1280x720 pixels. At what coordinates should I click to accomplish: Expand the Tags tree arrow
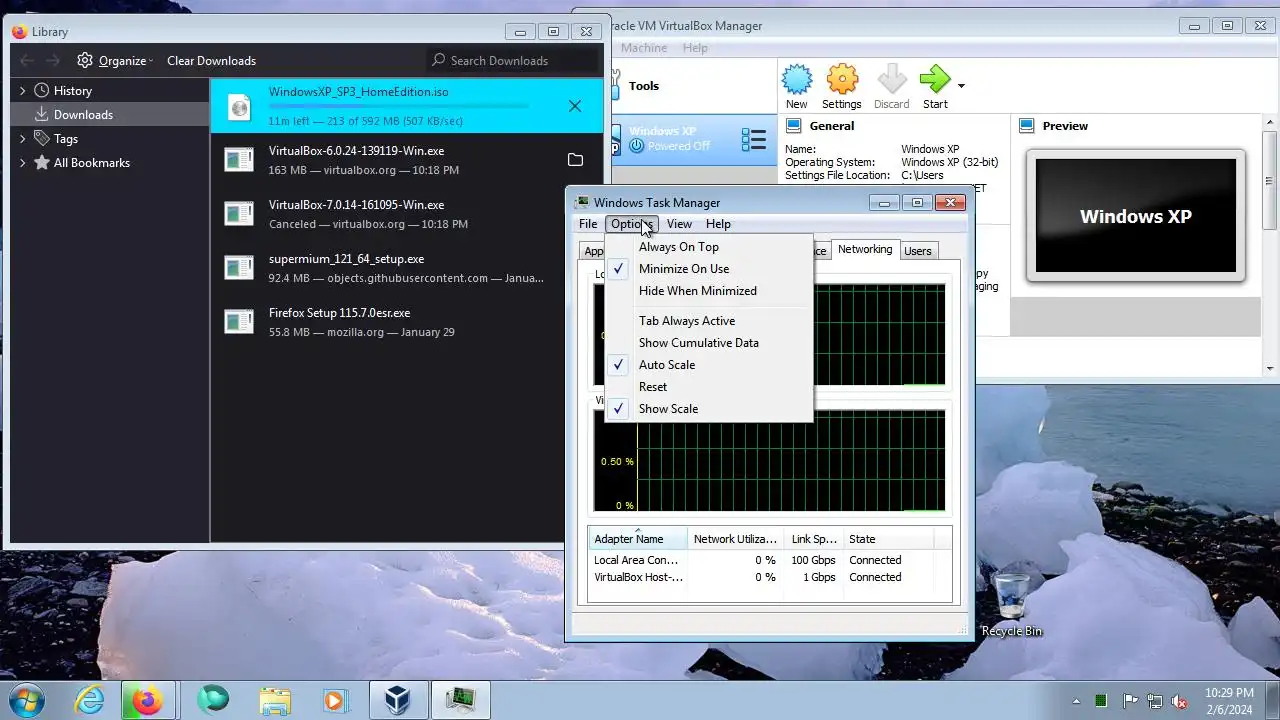point(23,138)
